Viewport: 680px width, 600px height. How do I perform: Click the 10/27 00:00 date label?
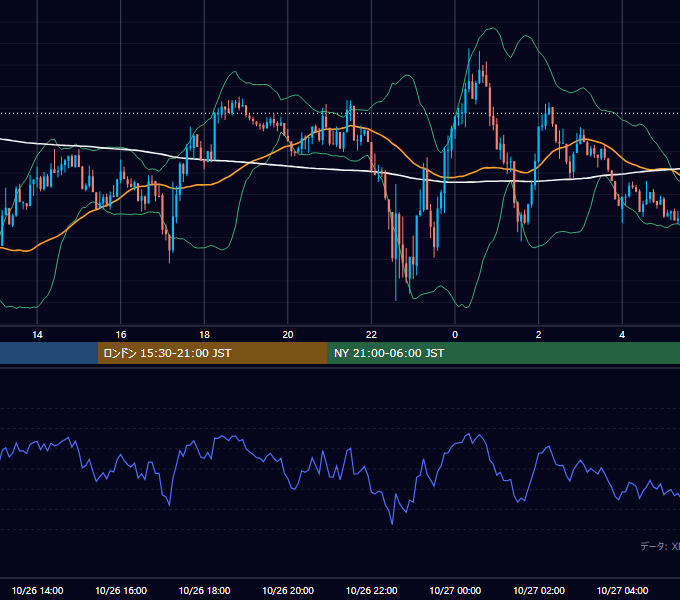(455, 590)
